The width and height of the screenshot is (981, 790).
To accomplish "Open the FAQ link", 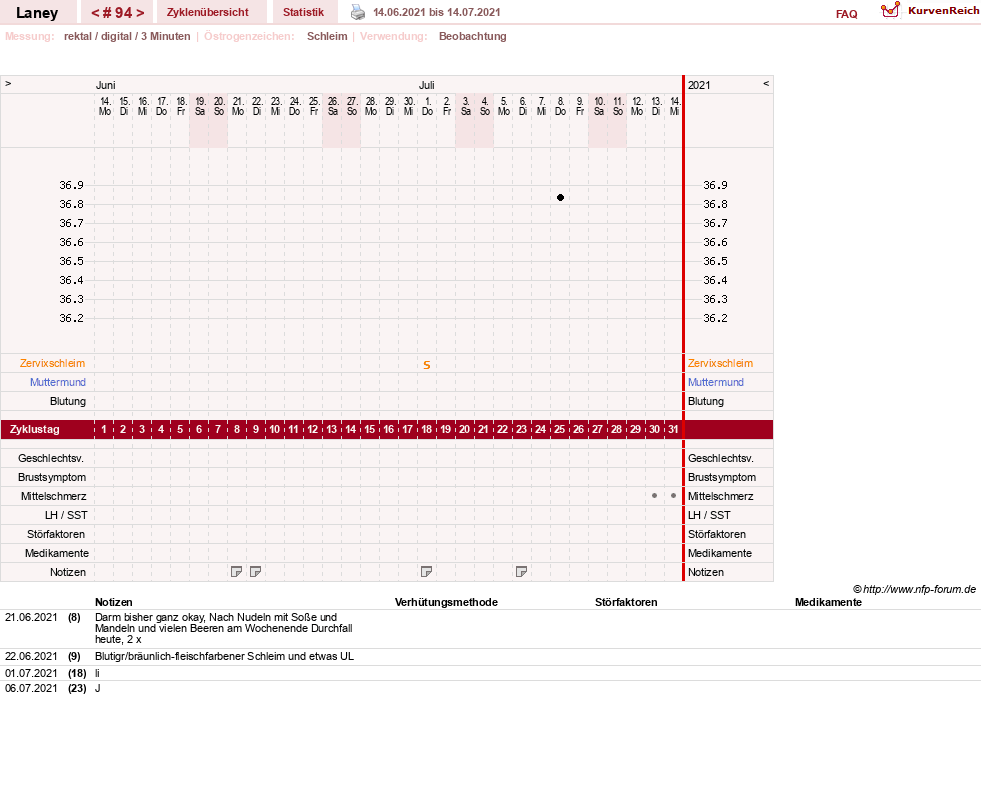I will [x=846, y=14].
